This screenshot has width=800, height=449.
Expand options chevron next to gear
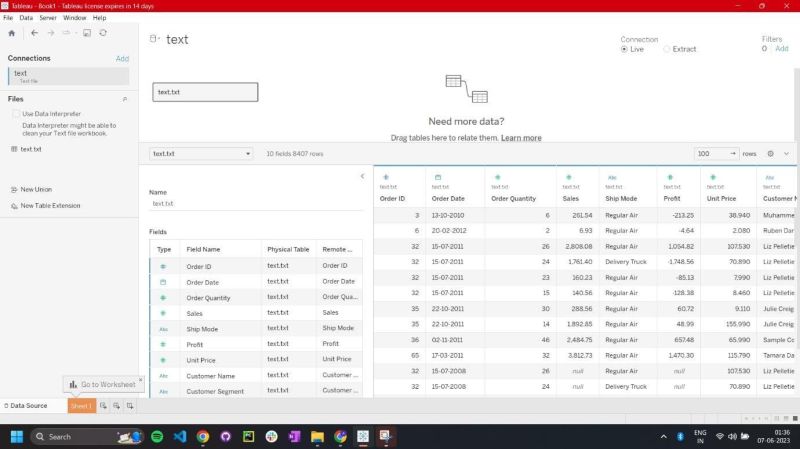click(x=786, y=154)
